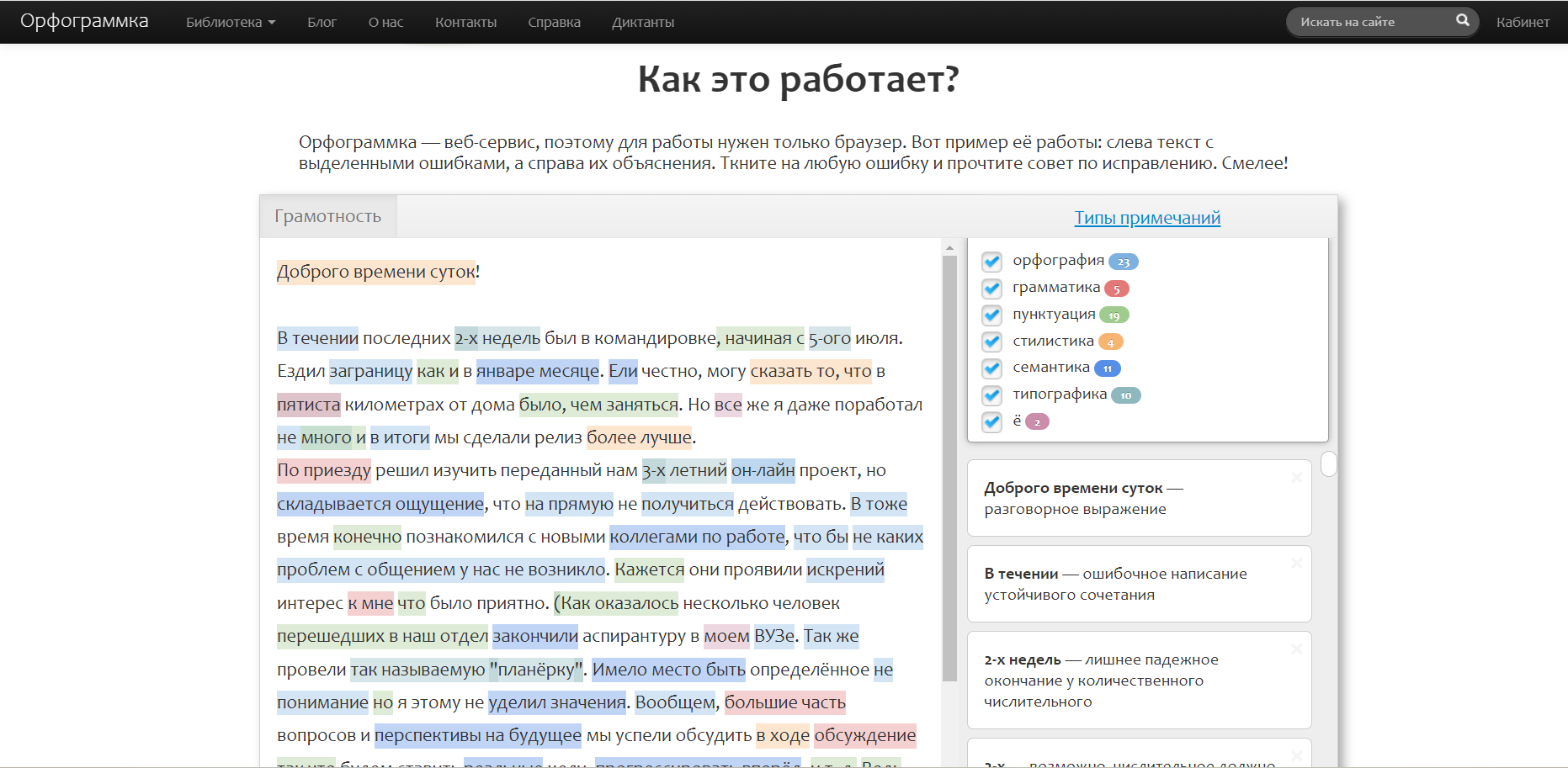Viewport: 1568px width, 768px height.
Task: Click highlighted error '2-х недель'
Action: click(x=497, y=338)
